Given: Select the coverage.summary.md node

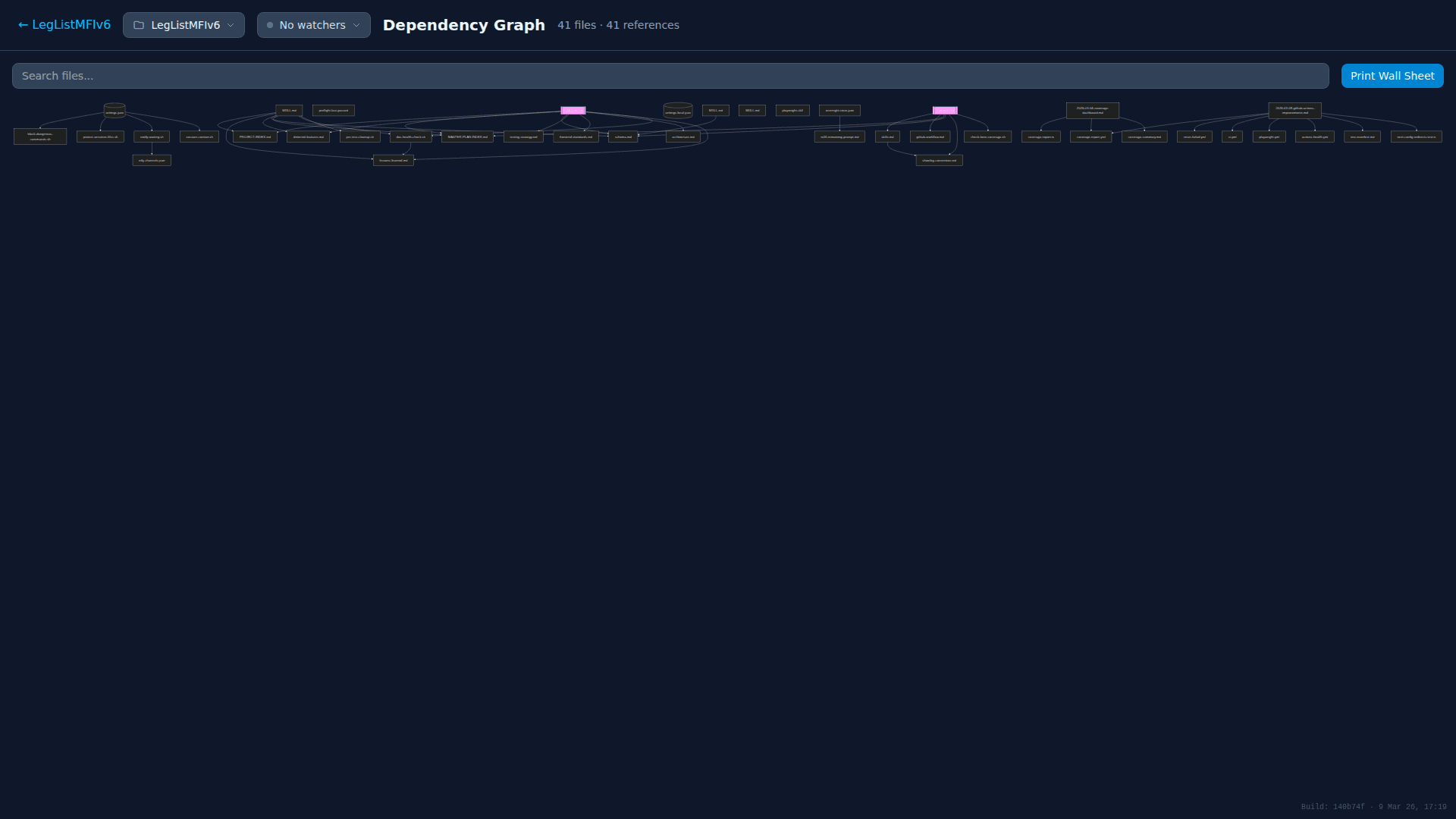Looking at the screenshot, I should point(1145,136).
